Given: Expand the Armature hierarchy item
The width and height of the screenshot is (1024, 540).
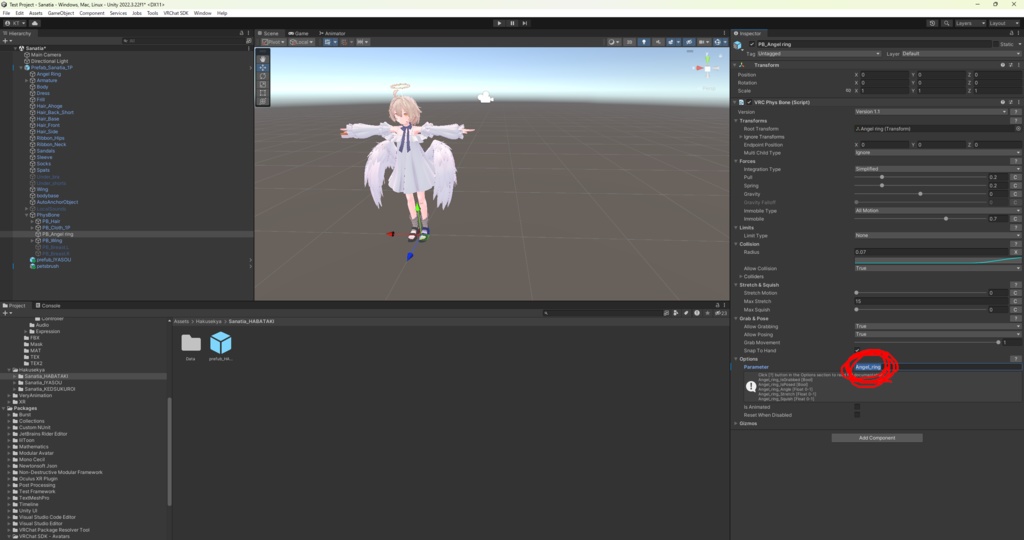Looking at the screenshot, I should [27, 80].
